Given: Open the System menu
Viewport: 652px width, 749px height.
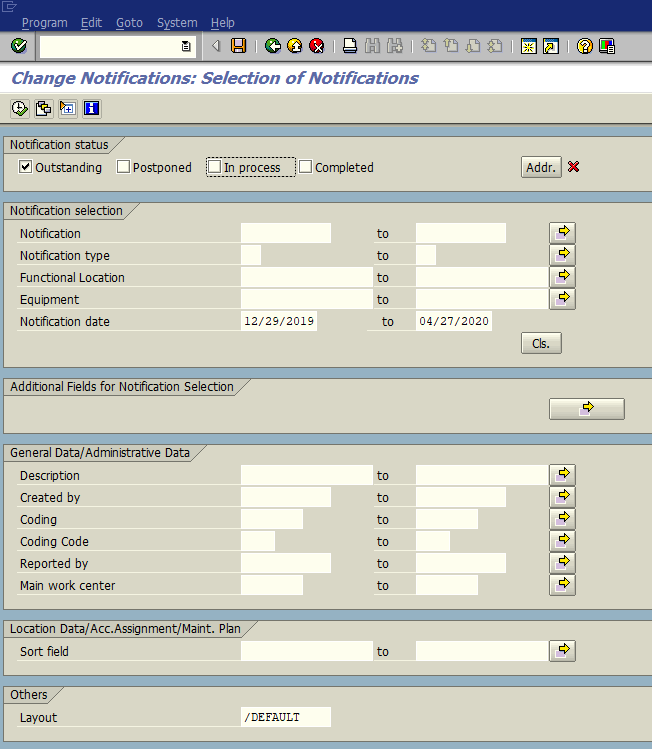Looking at the screenshot, I should (177, 22).
